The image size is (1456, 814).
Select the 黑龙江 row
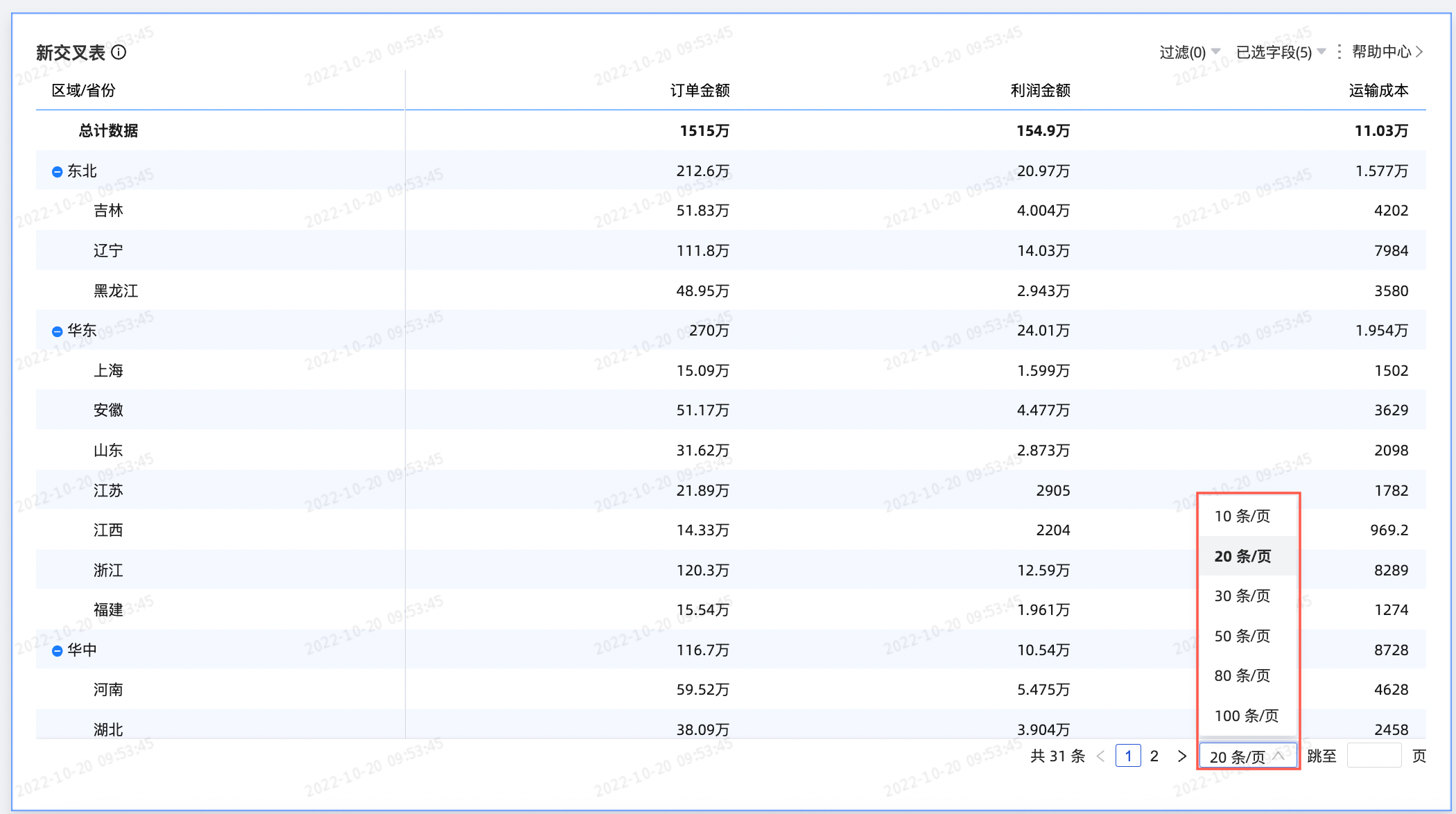(731, 291)
